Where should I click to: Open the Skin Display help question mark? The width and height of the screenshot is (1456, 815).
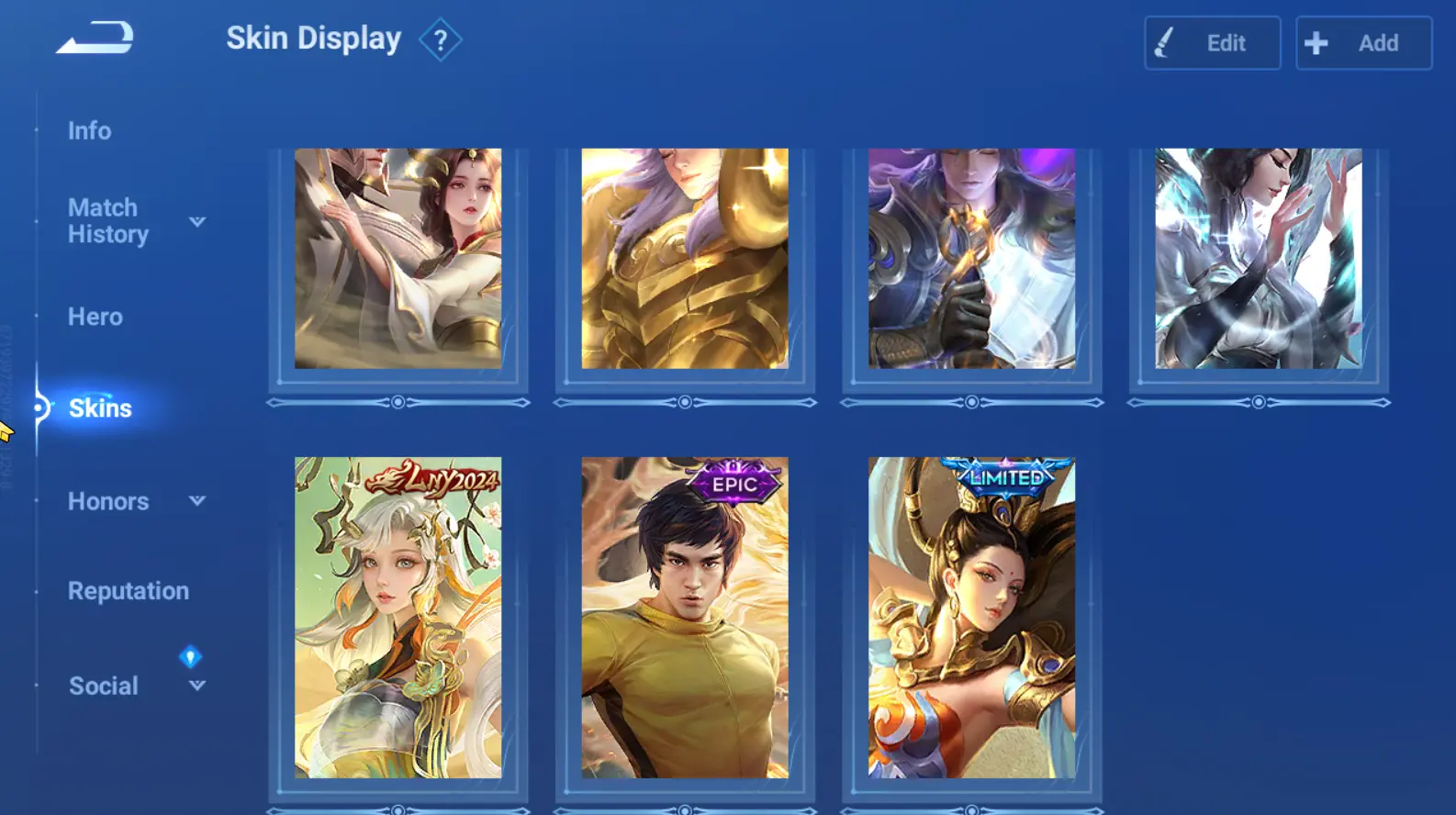[441, 40]
